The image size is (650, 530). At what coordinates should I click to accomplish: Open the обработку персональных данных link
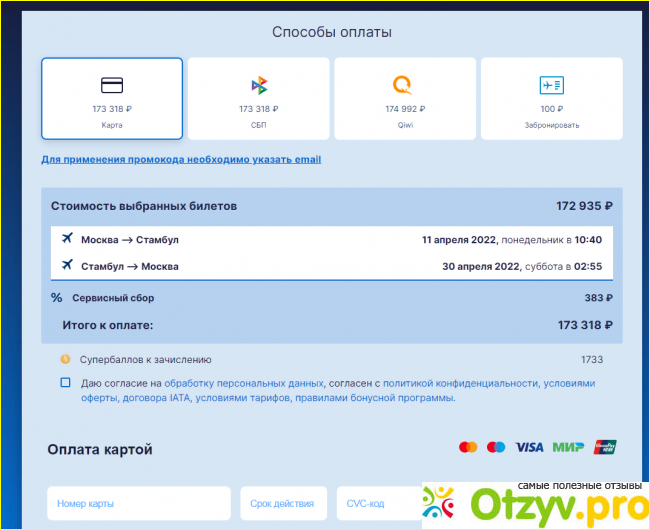244,383
